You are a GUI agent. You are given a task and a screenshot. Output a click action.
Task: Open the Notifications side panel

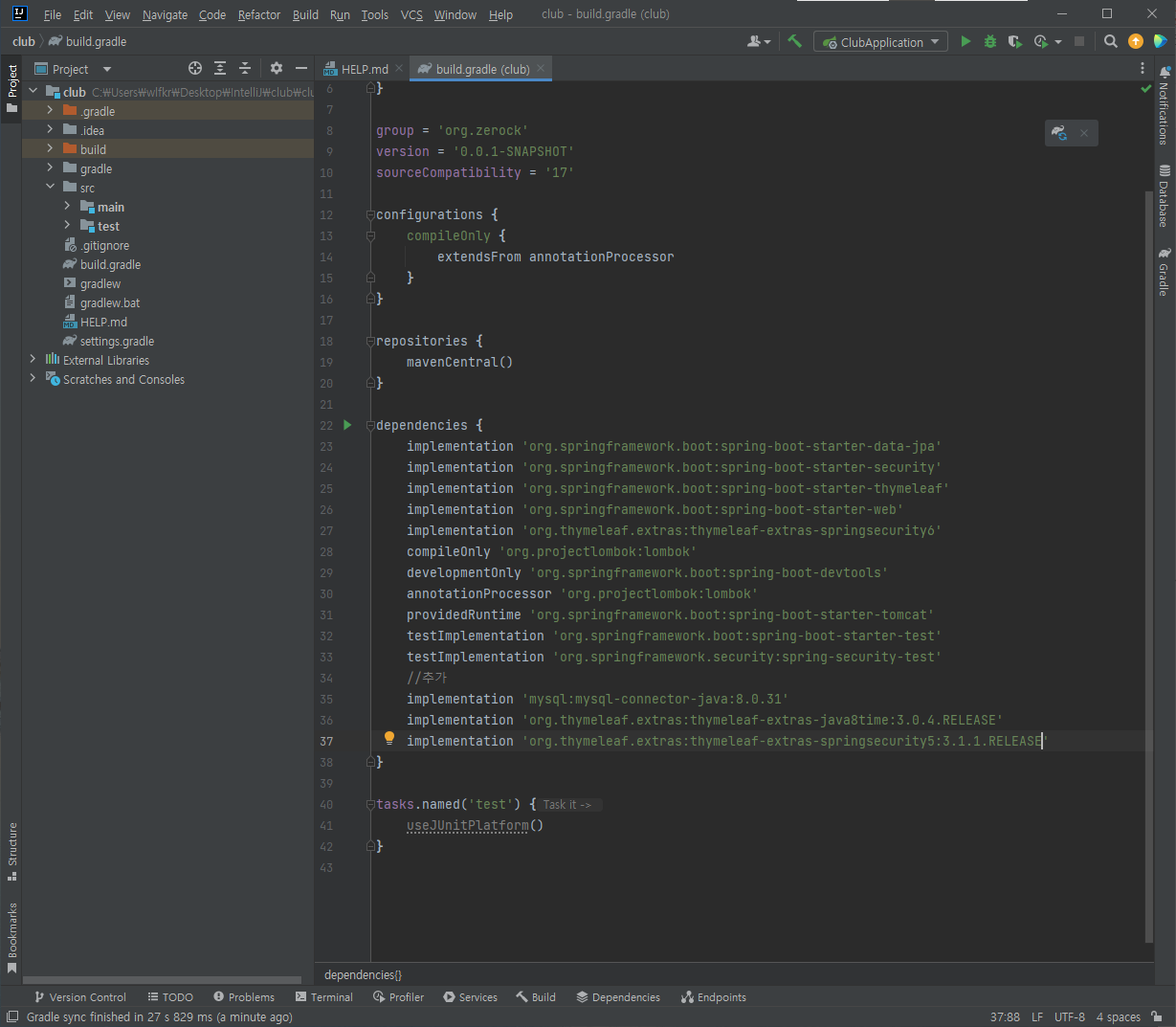[x=1165, y=106]
